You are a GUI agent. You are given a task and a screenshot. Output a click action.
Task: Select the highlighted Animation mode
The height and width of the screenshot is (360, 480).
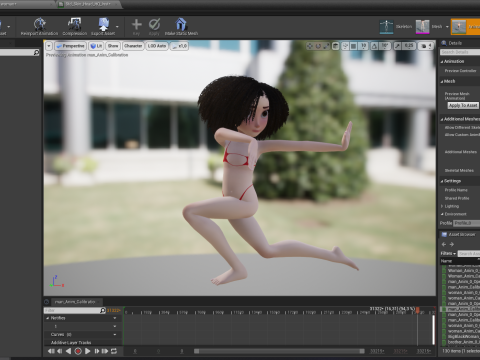[x=466, y=27]
